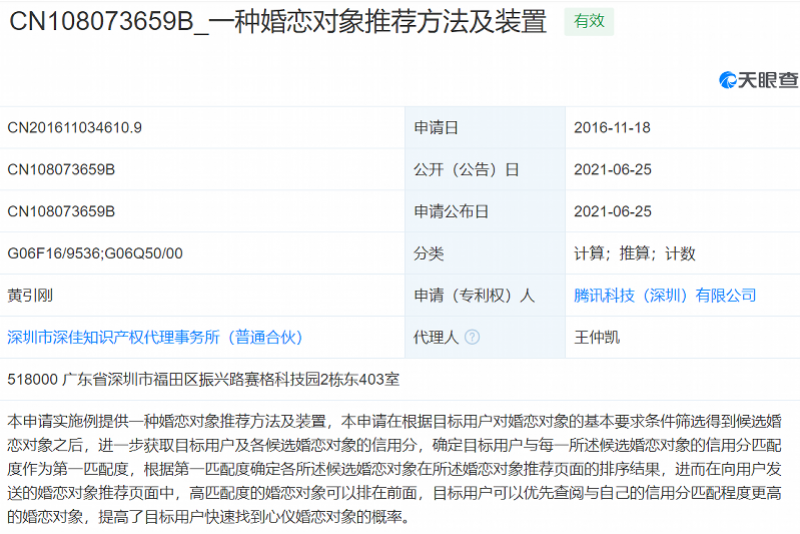The width and height of the screenshot is (800, 534).
Task: Select the address 518000 广东省深圳市福田区
Action: point(203,379)
